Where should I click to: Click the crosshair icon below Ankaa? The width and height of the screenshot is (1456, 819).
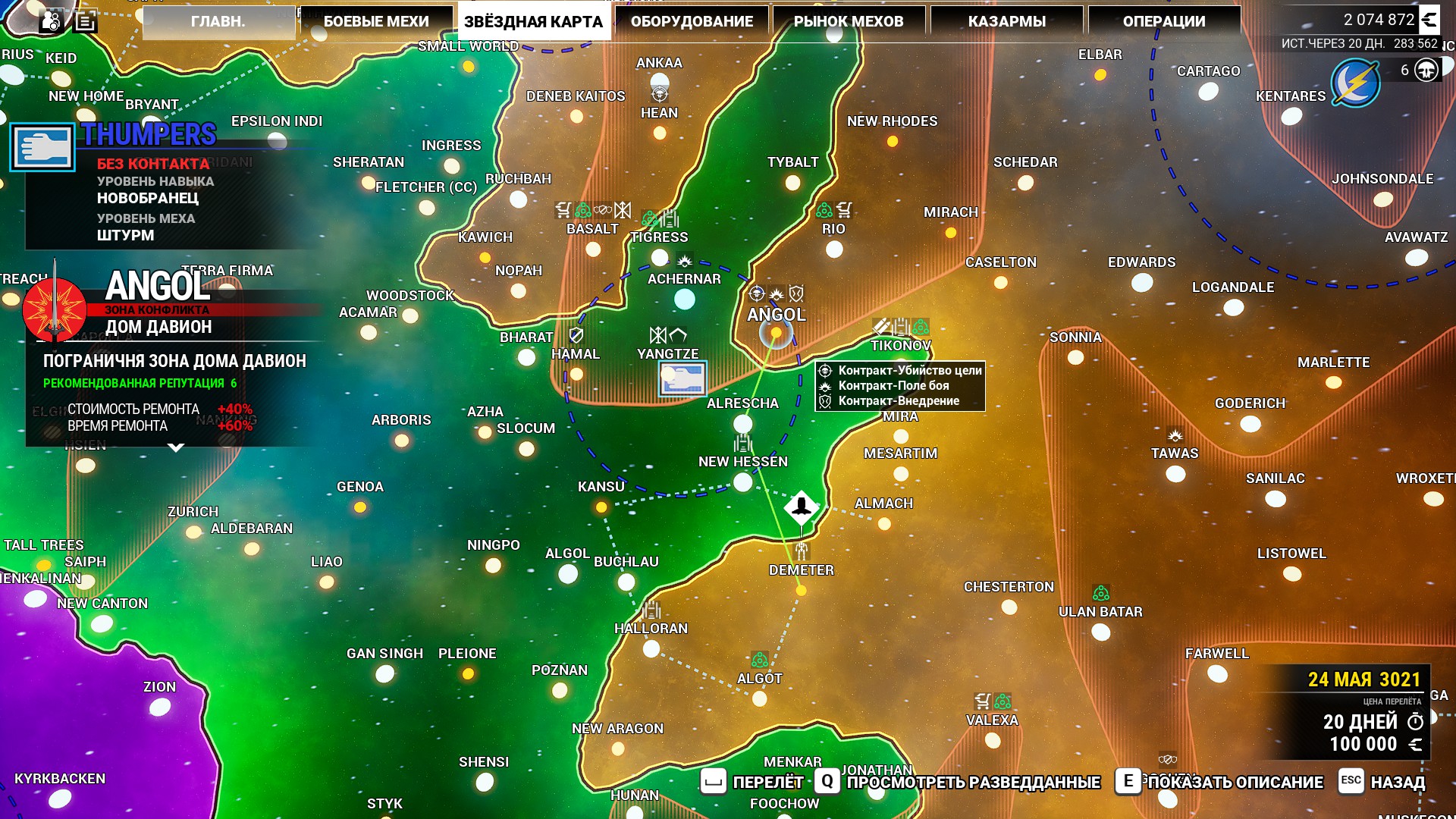click(x=660, y=93)
